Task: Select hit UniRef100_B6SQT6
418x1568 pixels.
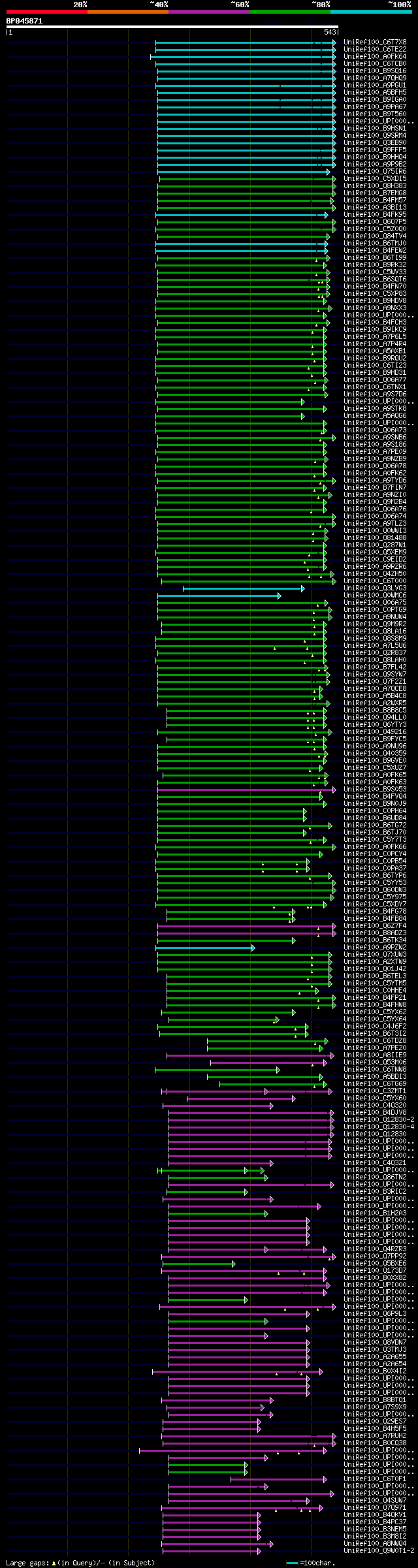Action: pos(375,279)
